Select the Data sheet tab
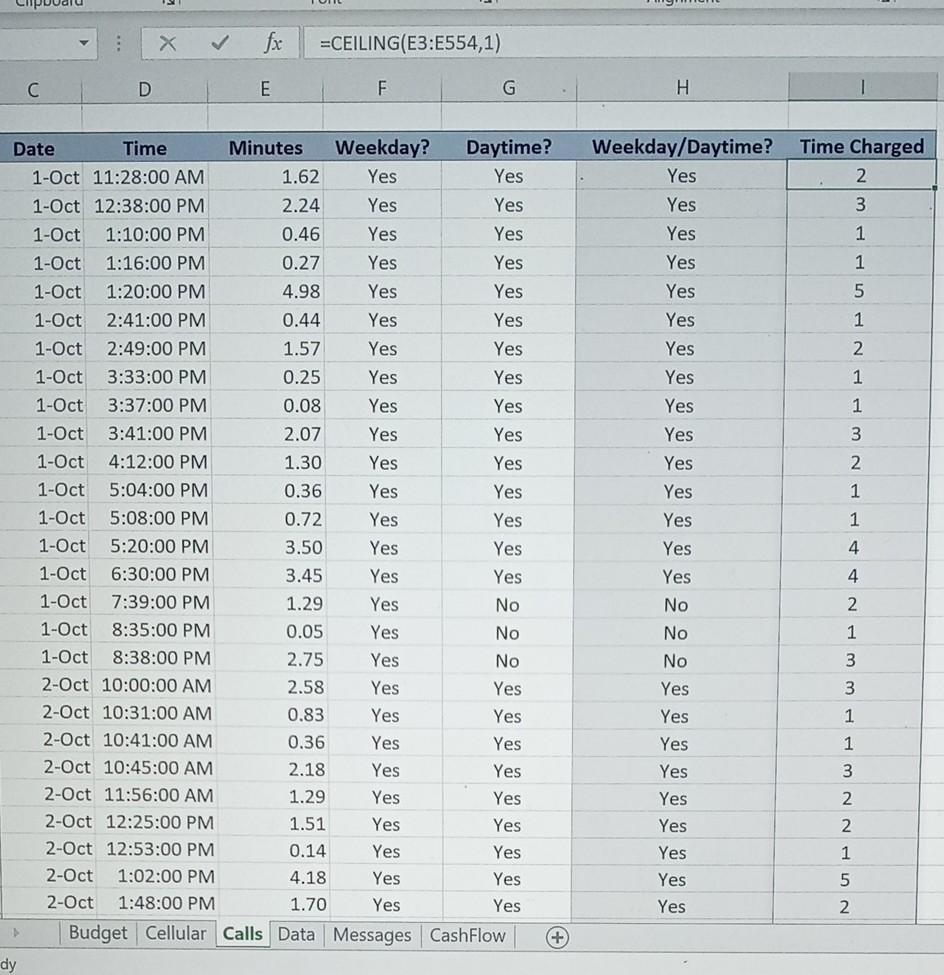This screenshot has height=975, width=944. pyautogui.click(x=296, y=933)
